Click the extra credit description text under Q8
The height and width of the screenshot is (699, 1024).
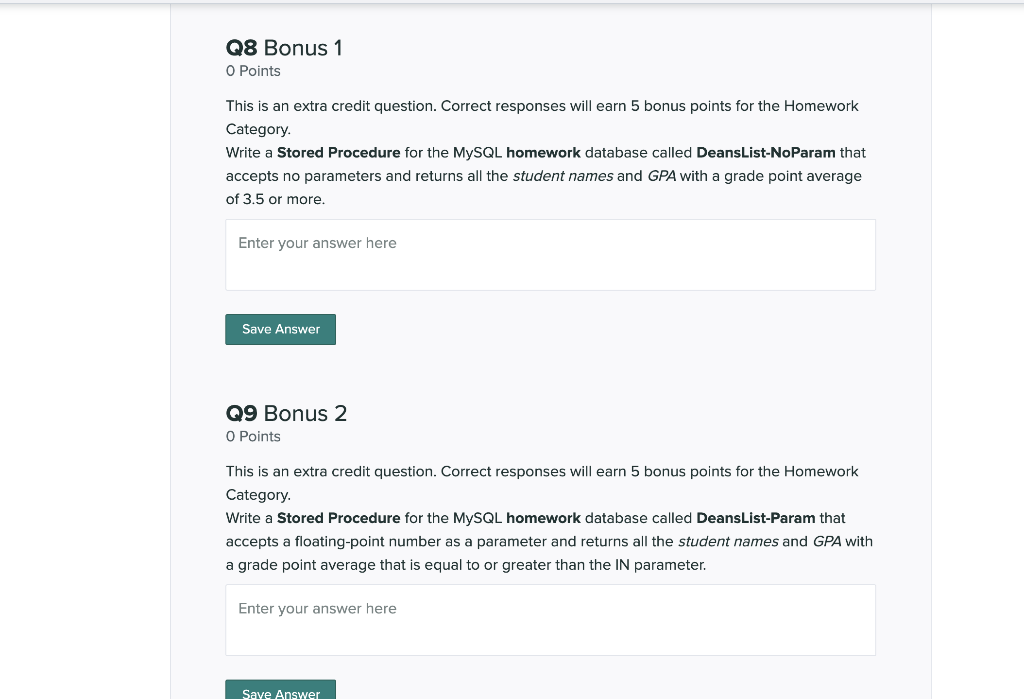click(540, 106)
